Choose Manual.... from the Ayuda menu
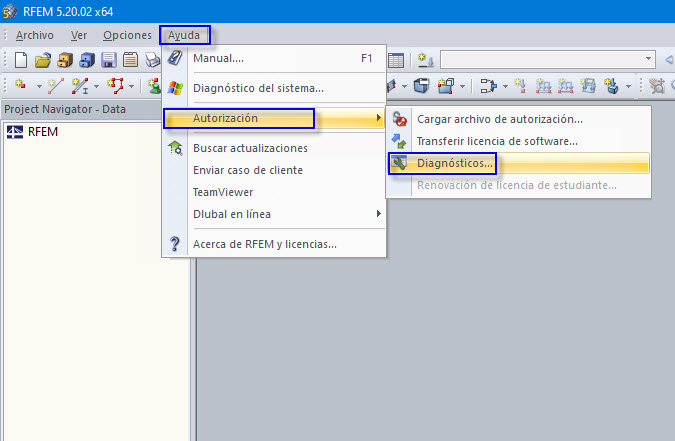The width and height of the screenshot is (675, 441). coord(274,58)
